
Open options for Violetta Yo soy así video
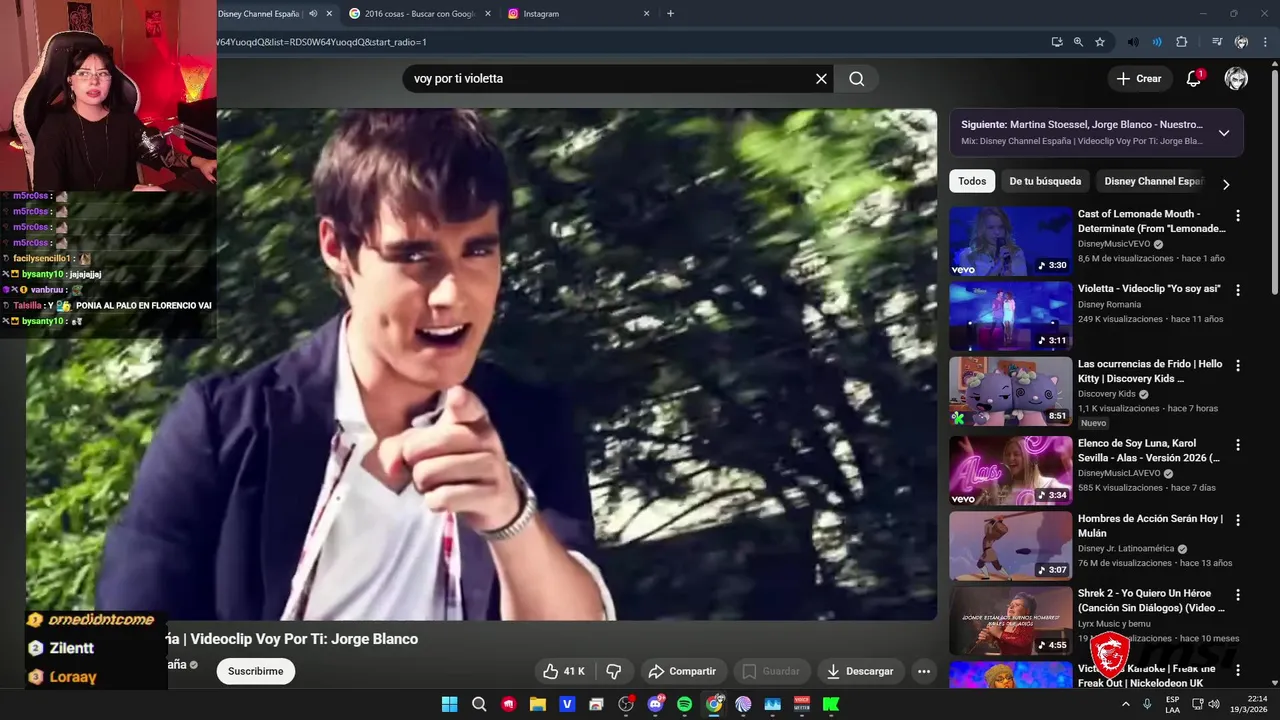1238,290
